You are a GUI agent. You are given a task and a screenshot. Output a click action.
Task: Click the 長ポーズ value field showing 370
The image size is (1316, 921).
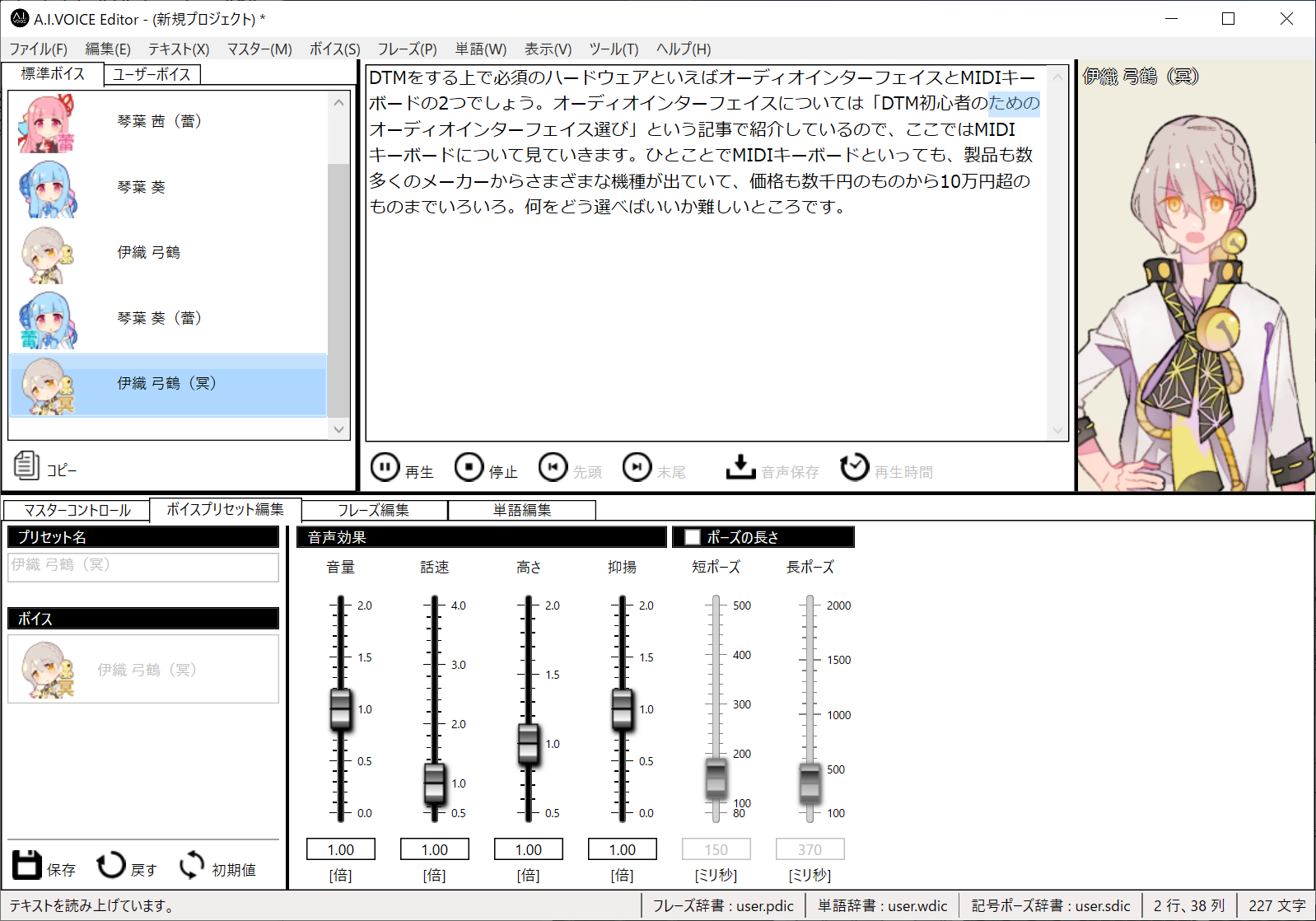[x=810, y=849]
